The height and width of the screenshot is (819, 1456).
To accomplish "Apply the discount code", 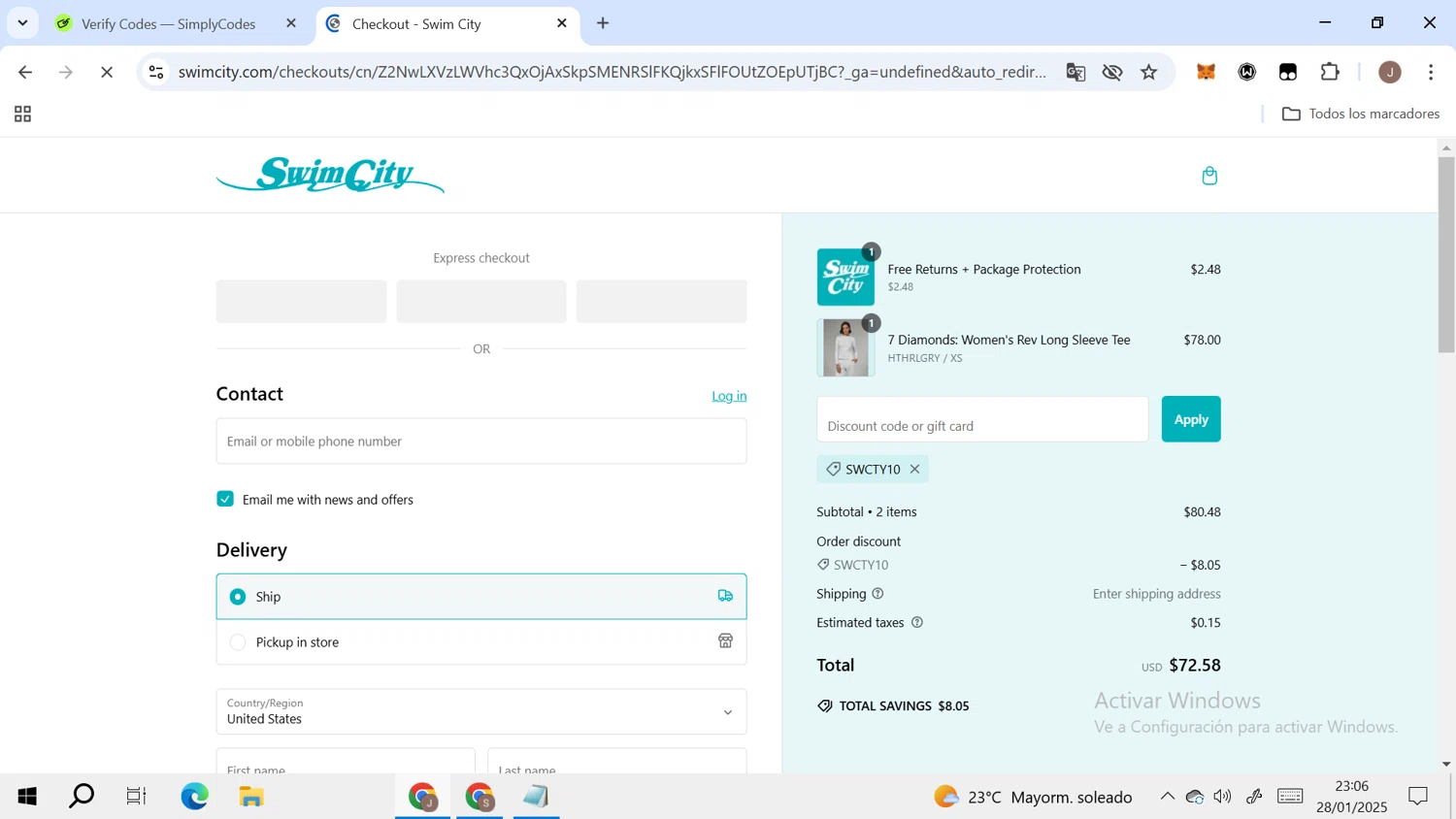I will click(x=1191, y=419).
